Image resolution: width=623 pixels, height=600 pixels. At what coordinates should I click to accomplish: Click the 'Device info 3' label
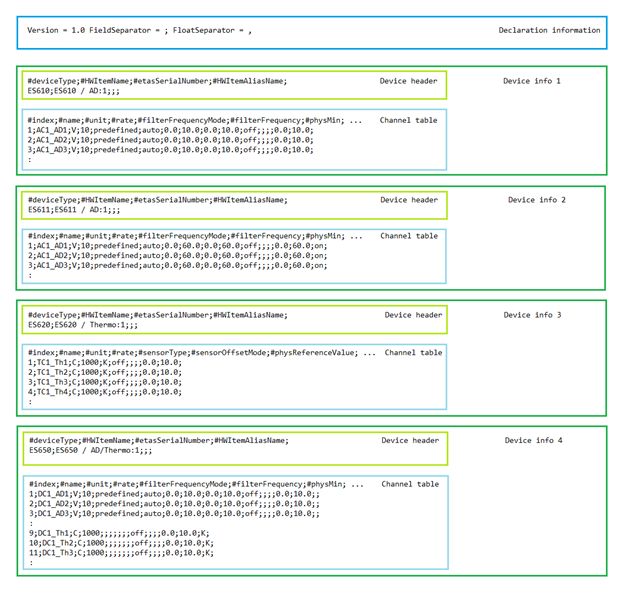(x=532, y=315)
